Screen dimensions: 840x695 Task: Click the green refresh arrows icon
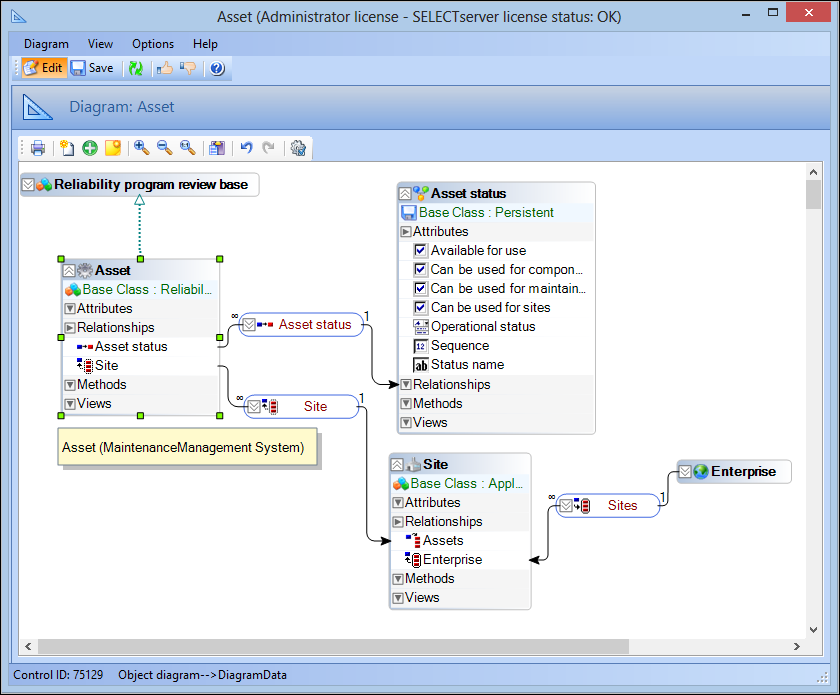(136, 68)
